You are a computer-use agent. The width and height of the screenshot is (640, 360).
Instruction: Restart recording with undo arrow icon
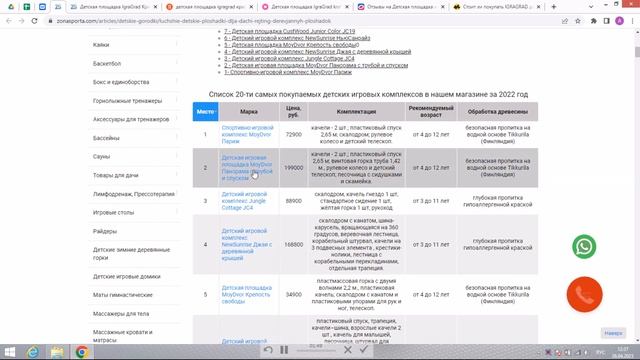pos(268,349)
